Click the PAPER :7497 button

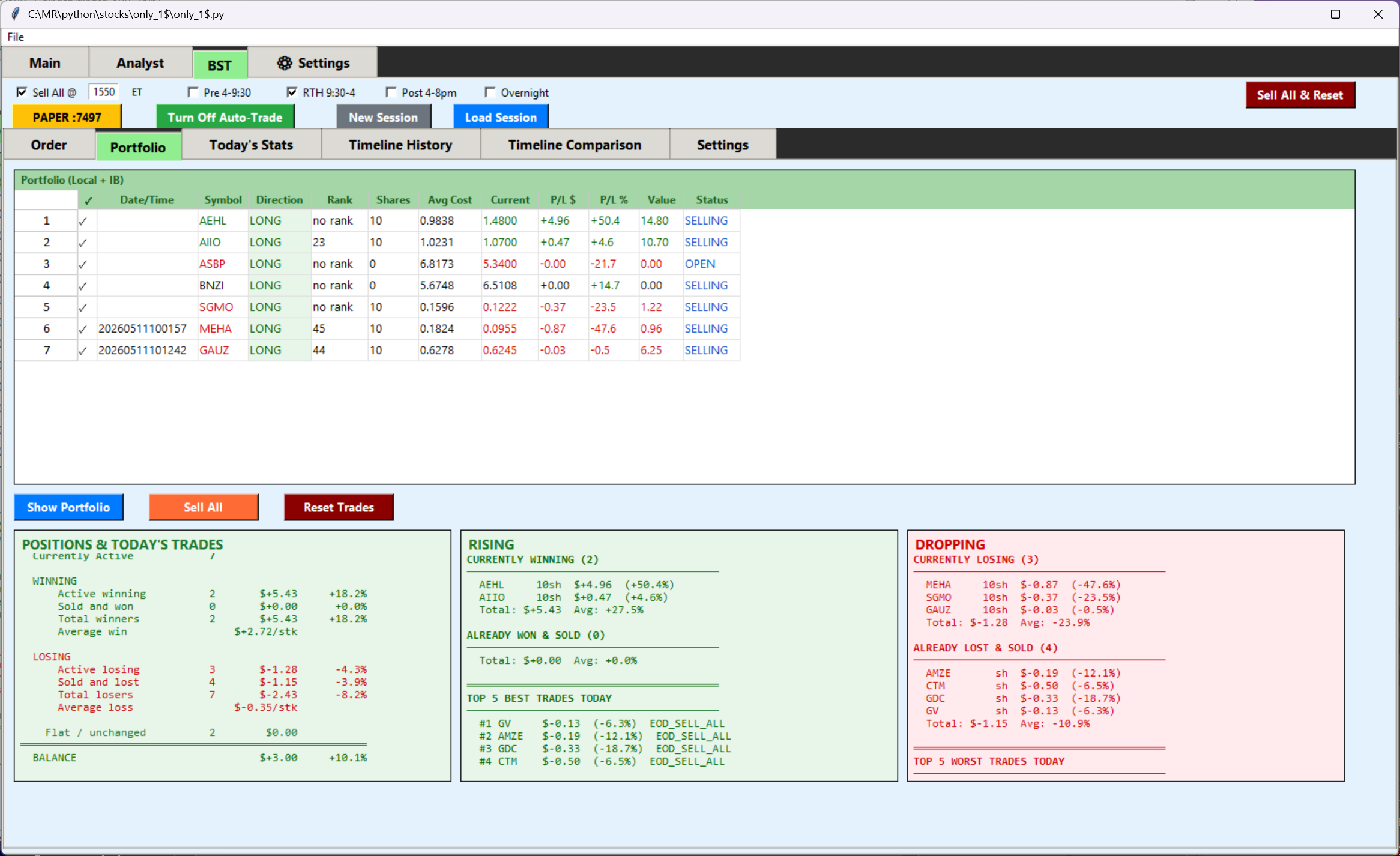point(67,117)
